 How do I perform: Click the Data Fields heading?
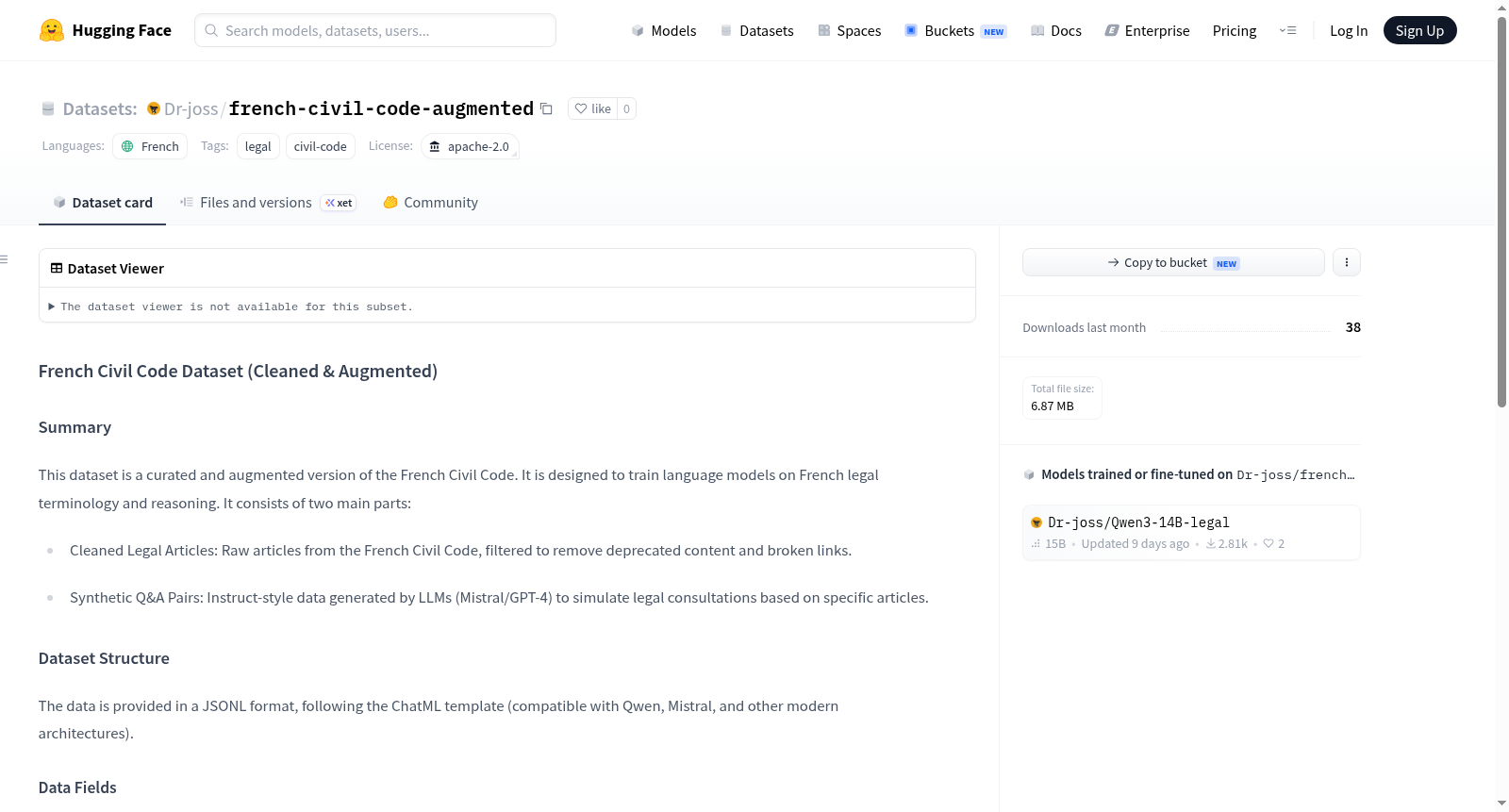(x=77, y=787)
